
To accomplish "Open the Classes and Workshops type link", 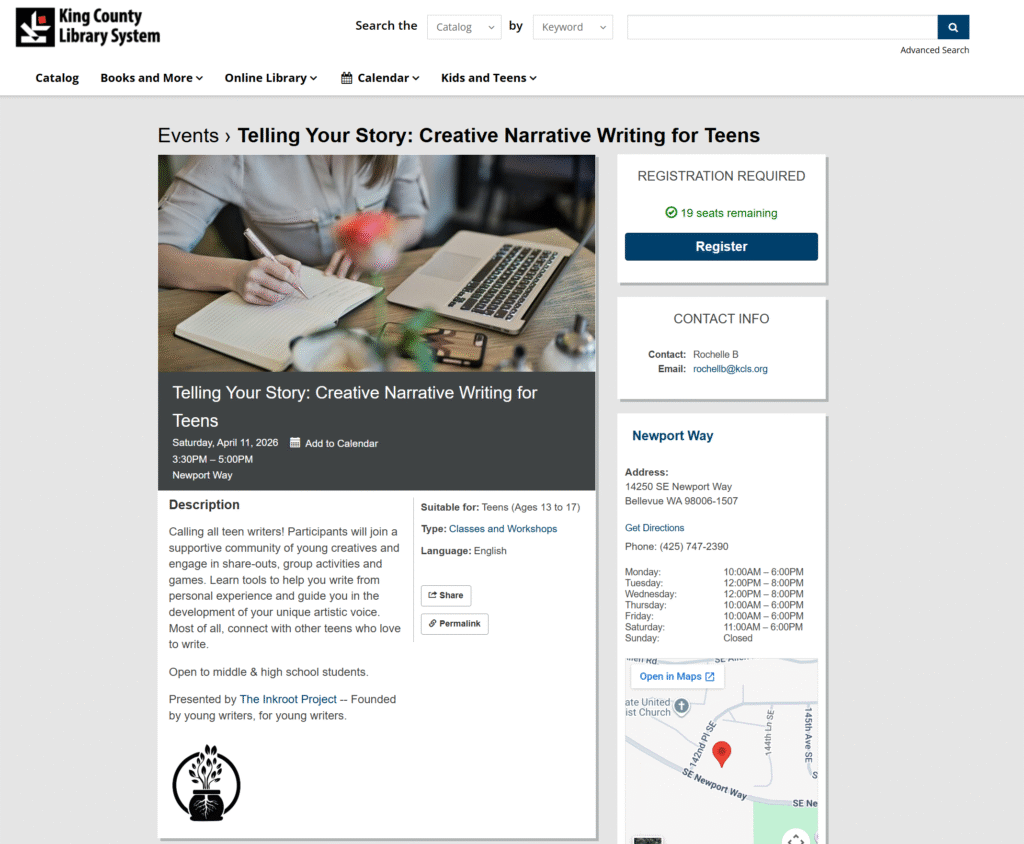I will pos(503,529).
